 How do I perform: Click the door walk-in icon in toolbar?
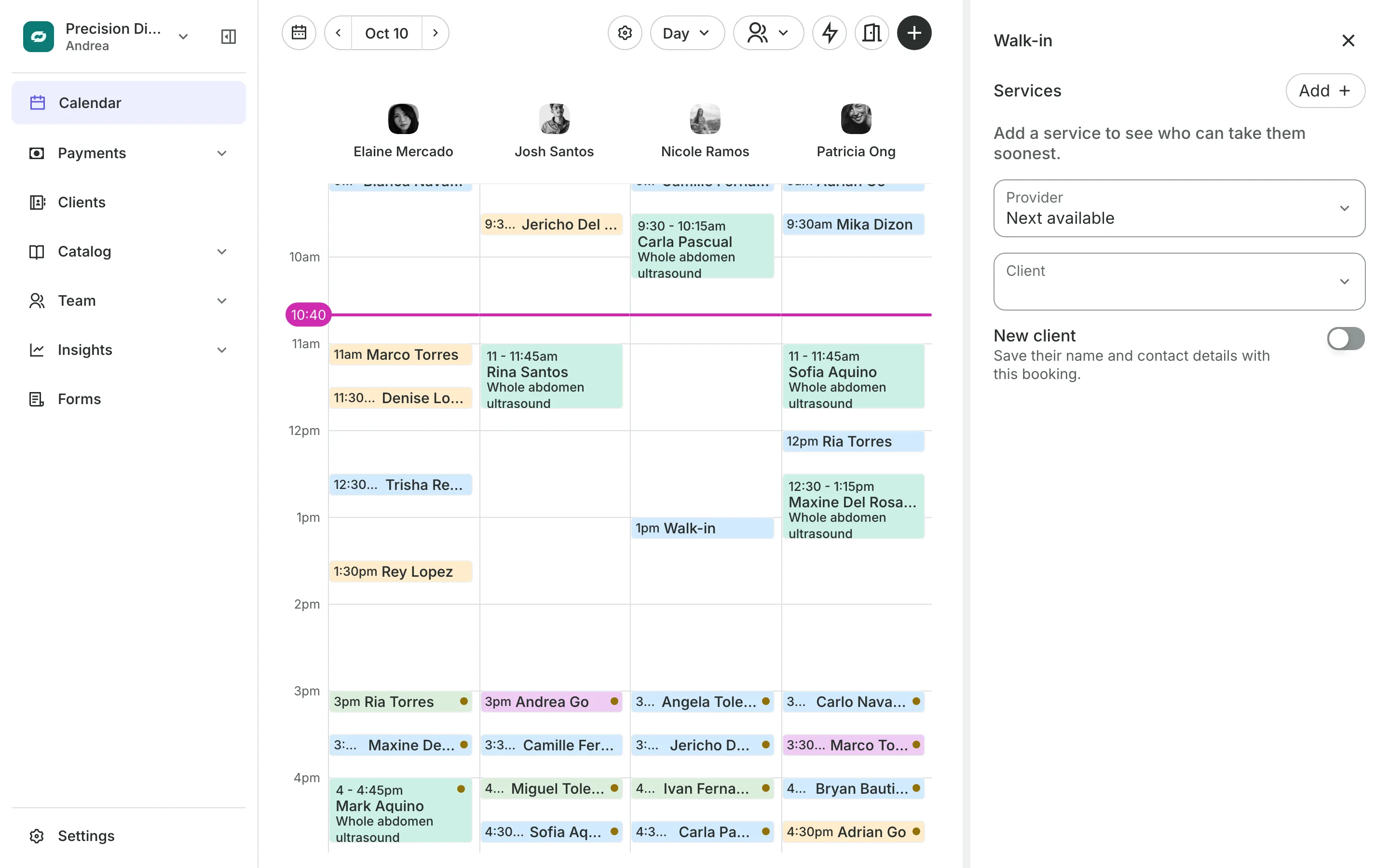click(872, 33)
